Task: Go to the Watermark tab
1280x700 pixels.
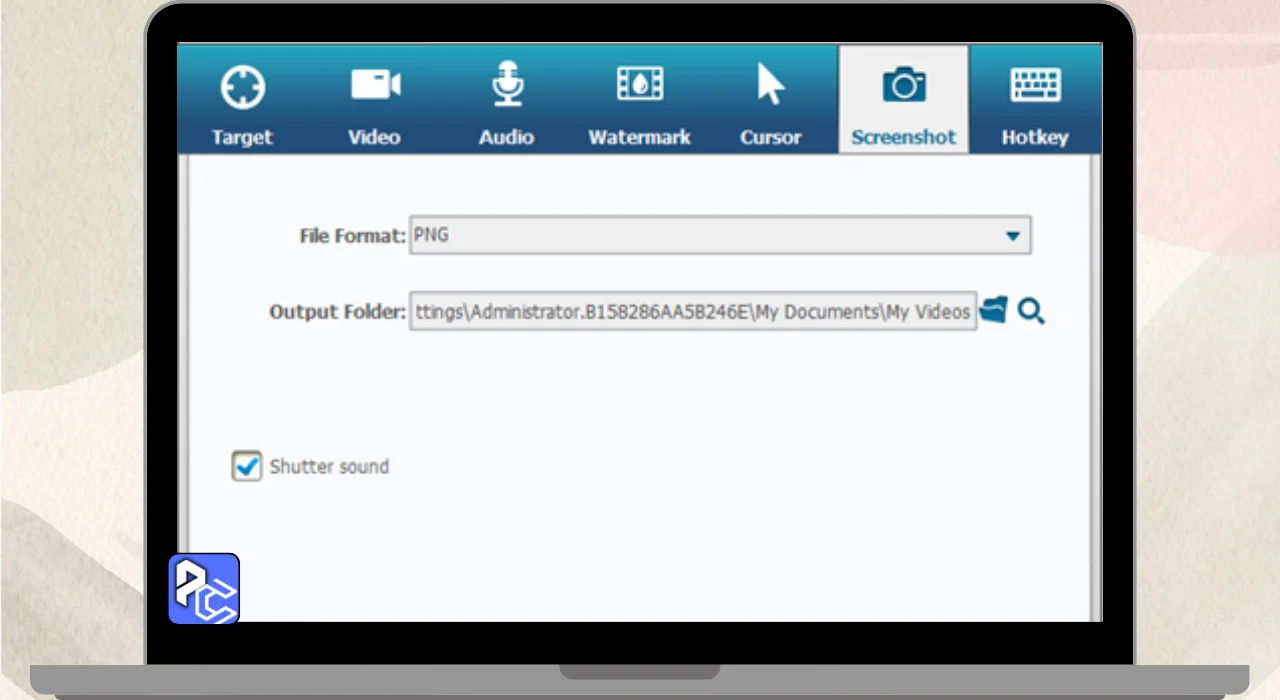Action: tap(639, 100)
